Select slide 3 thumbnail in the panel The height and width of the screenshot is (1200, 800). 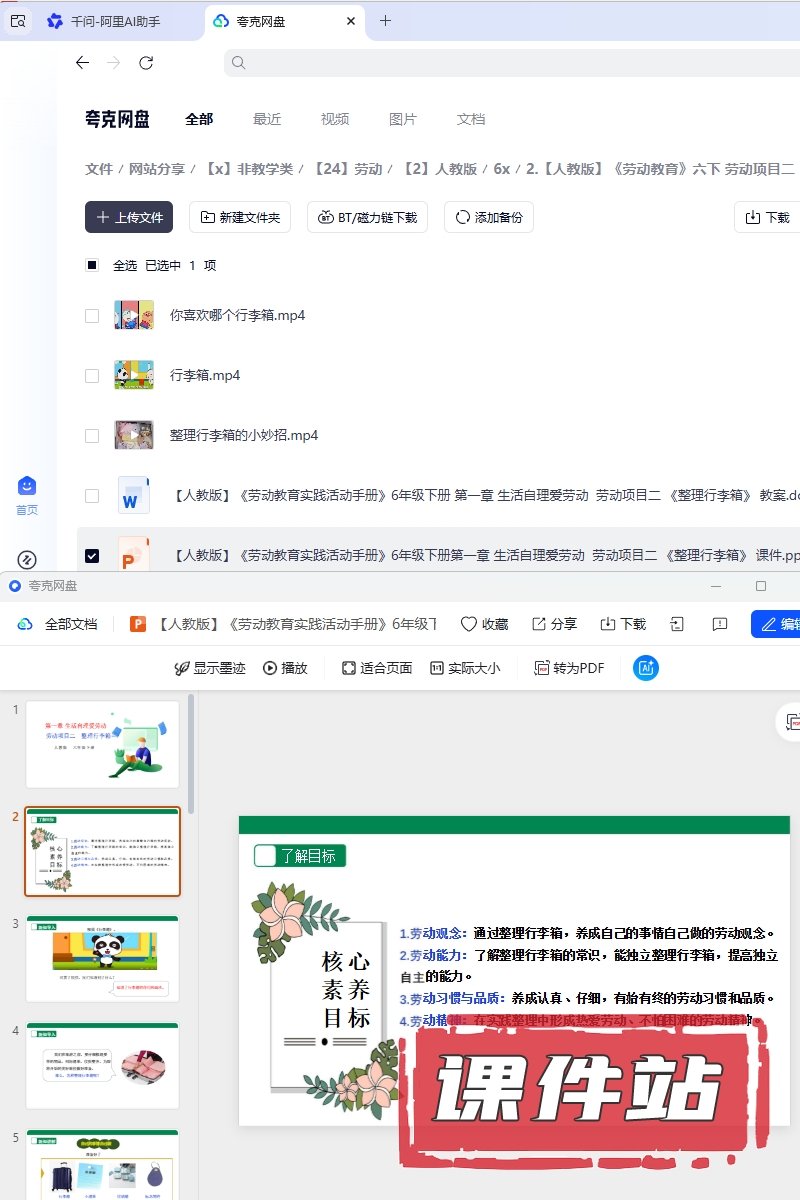click(x=102, y=958)
